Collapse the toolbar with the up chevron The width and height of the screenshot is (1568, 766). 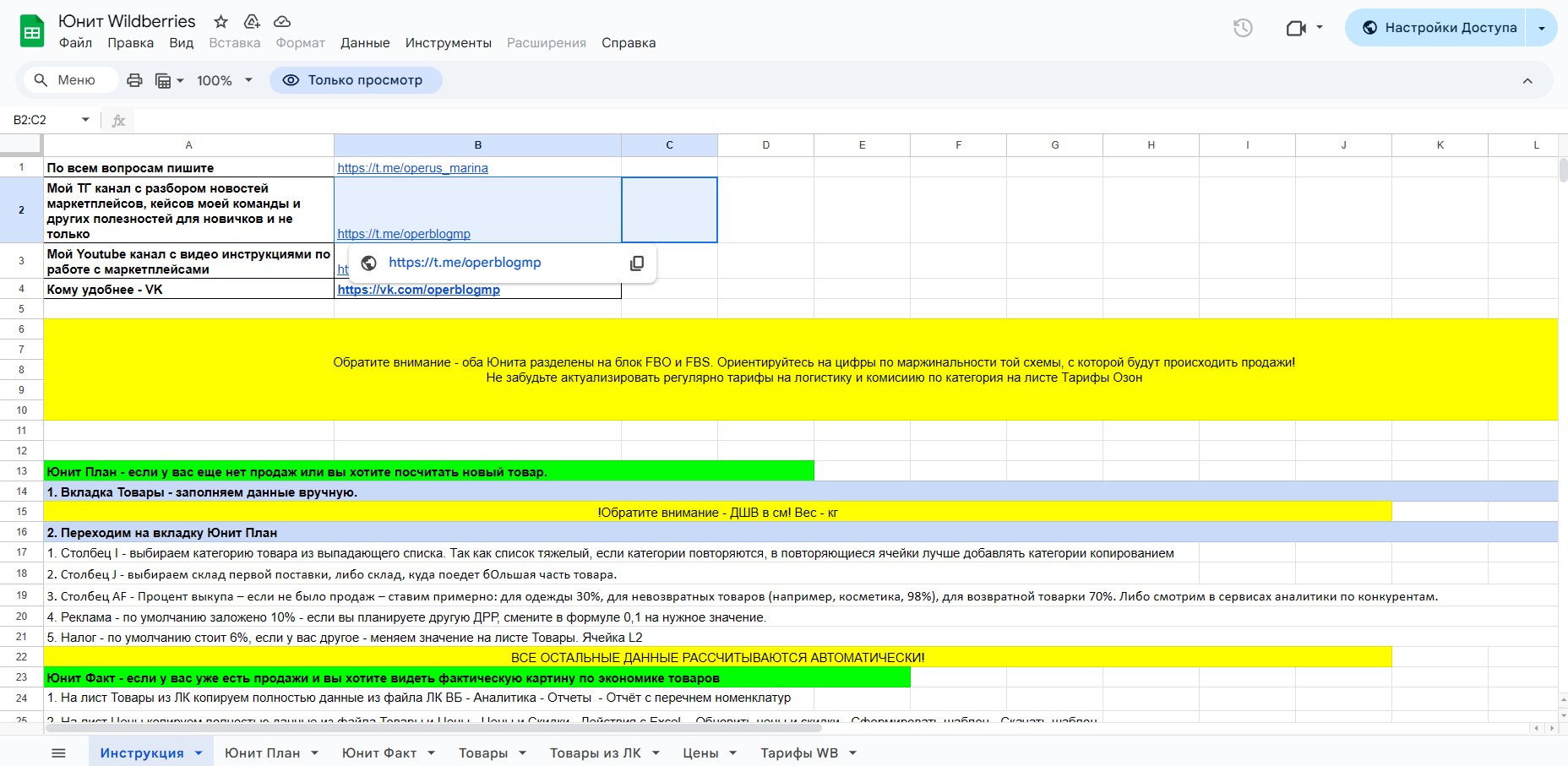tap(1527, 81)
